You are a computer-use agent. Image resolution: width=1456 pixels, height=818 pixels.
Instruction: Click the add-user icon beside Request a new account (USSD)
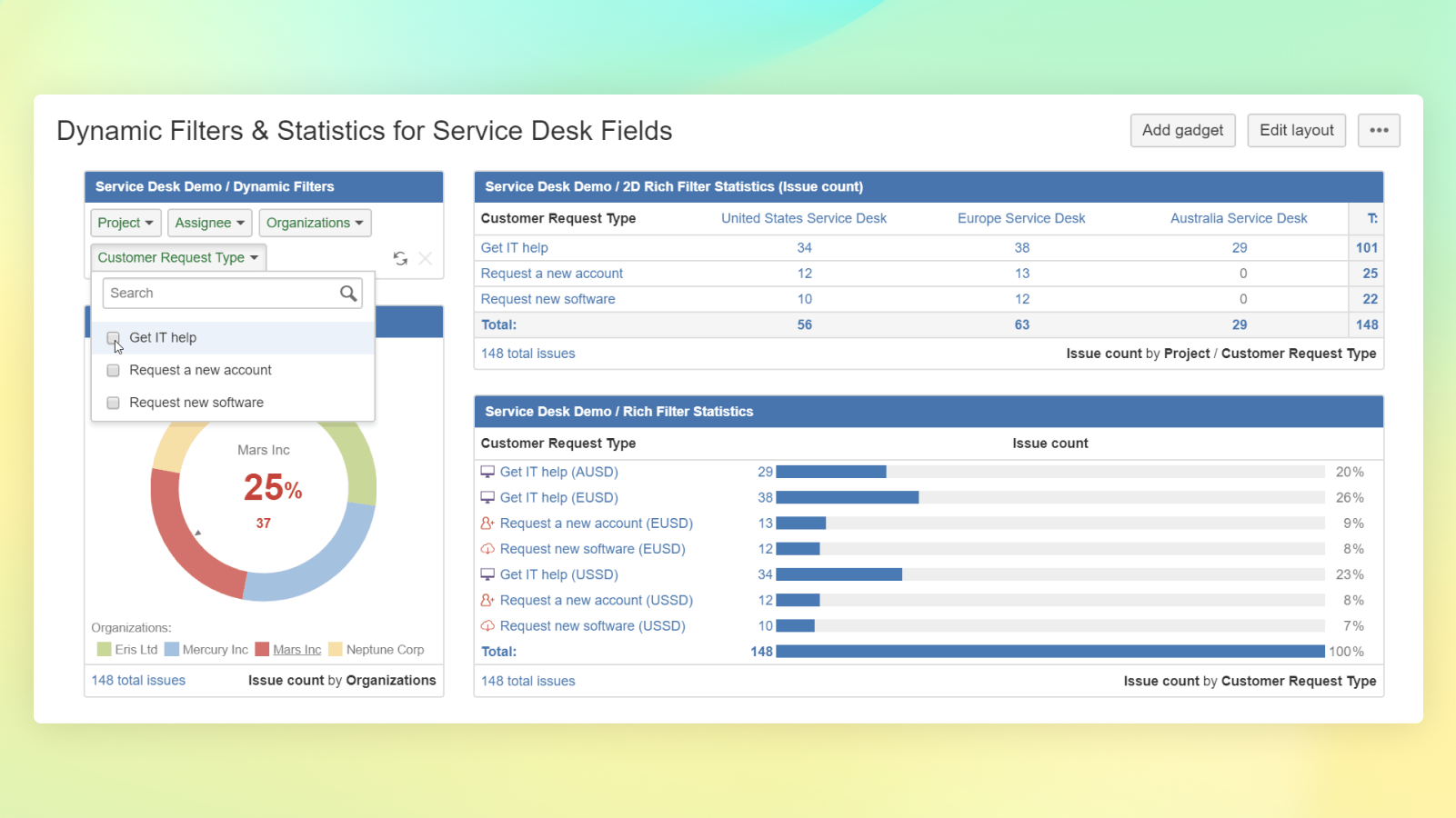[x=487, y=600]
